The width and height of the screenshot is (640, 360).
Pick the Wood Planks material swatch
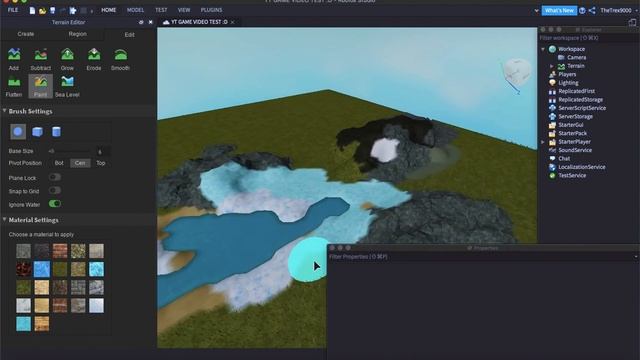click(42, 324)
